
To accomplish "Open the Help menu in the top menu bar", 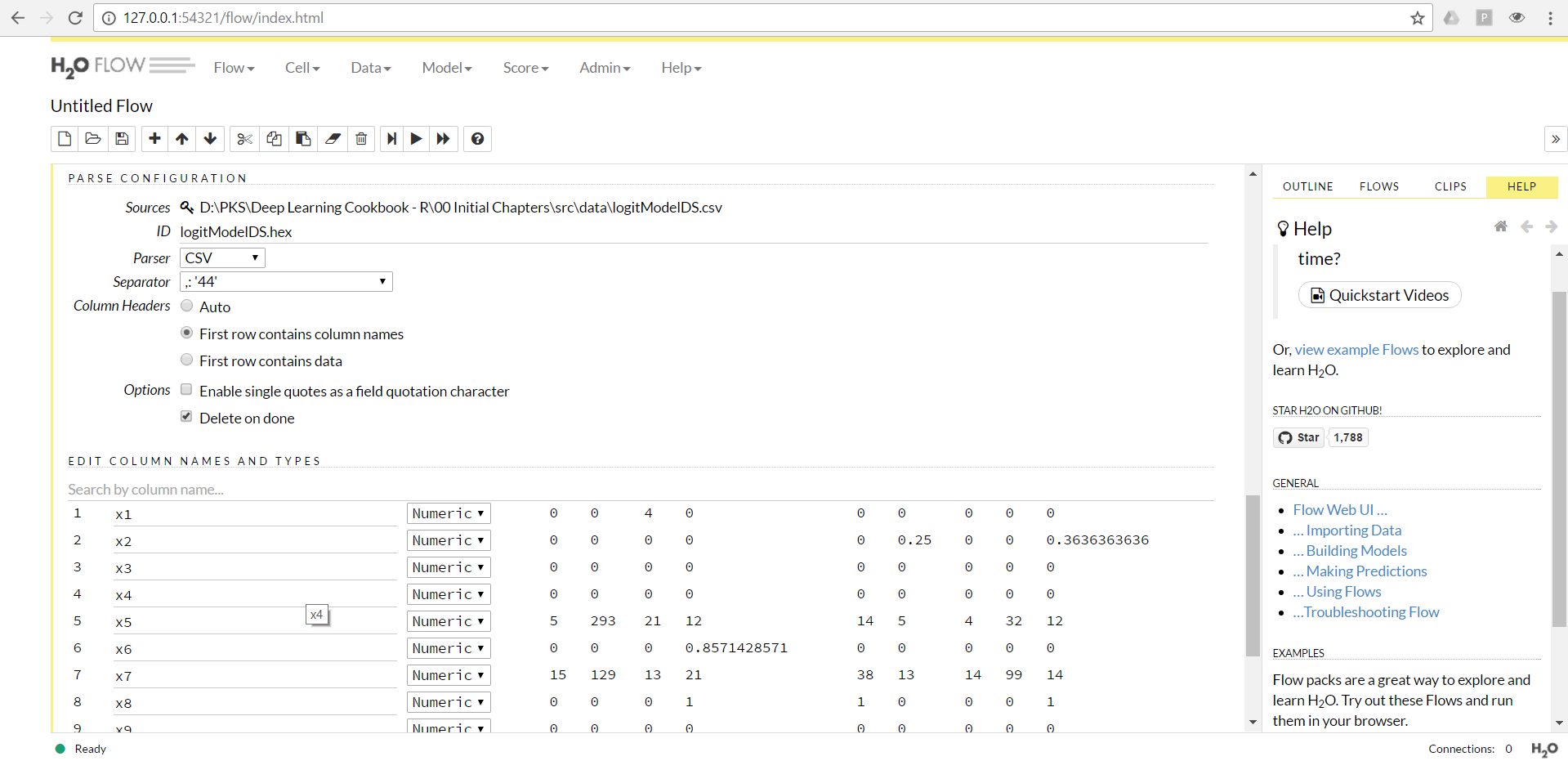I will coord(681,68).
